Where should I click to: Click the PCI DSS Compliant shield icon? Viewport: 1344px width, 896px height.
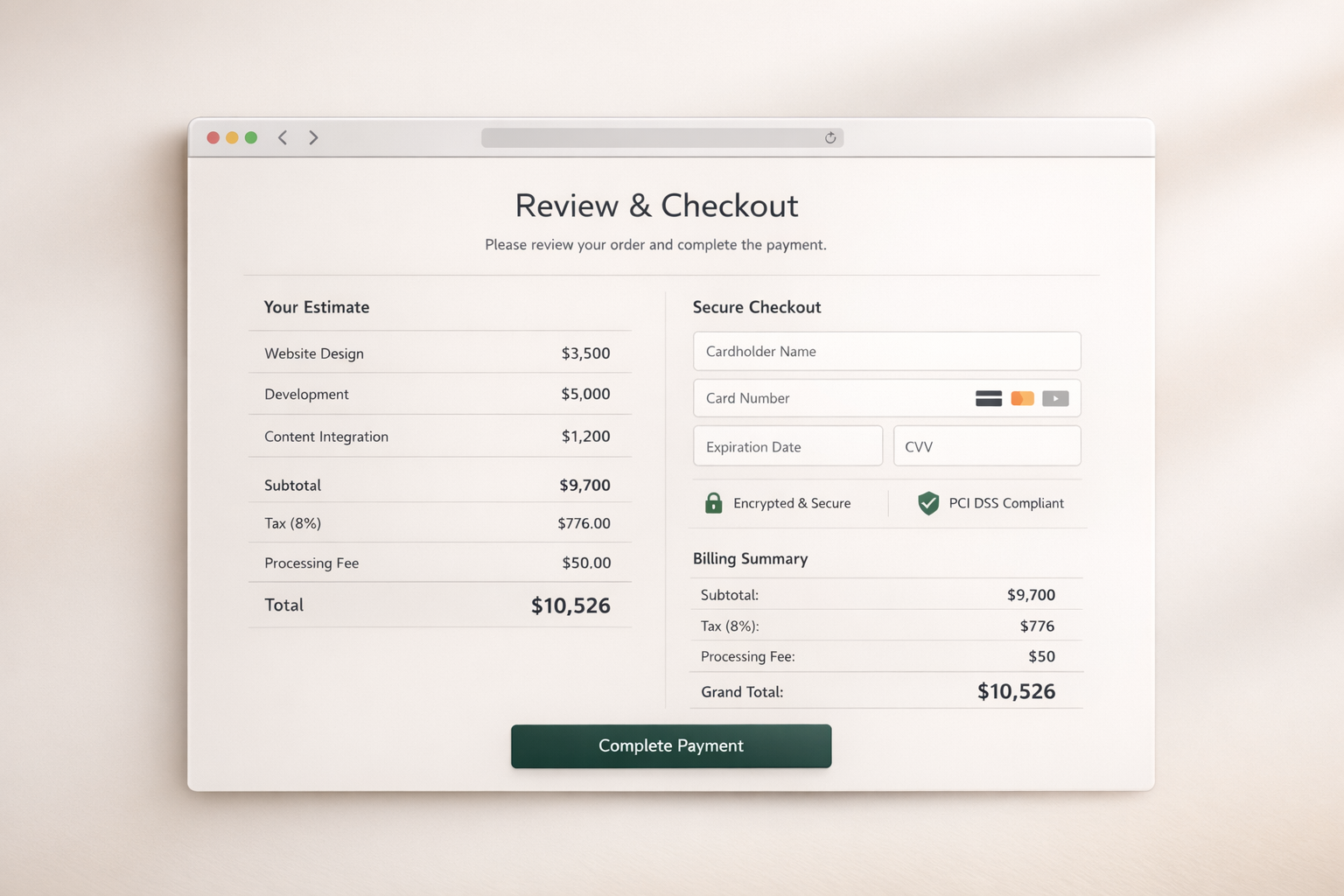click(x=927, y=503)
